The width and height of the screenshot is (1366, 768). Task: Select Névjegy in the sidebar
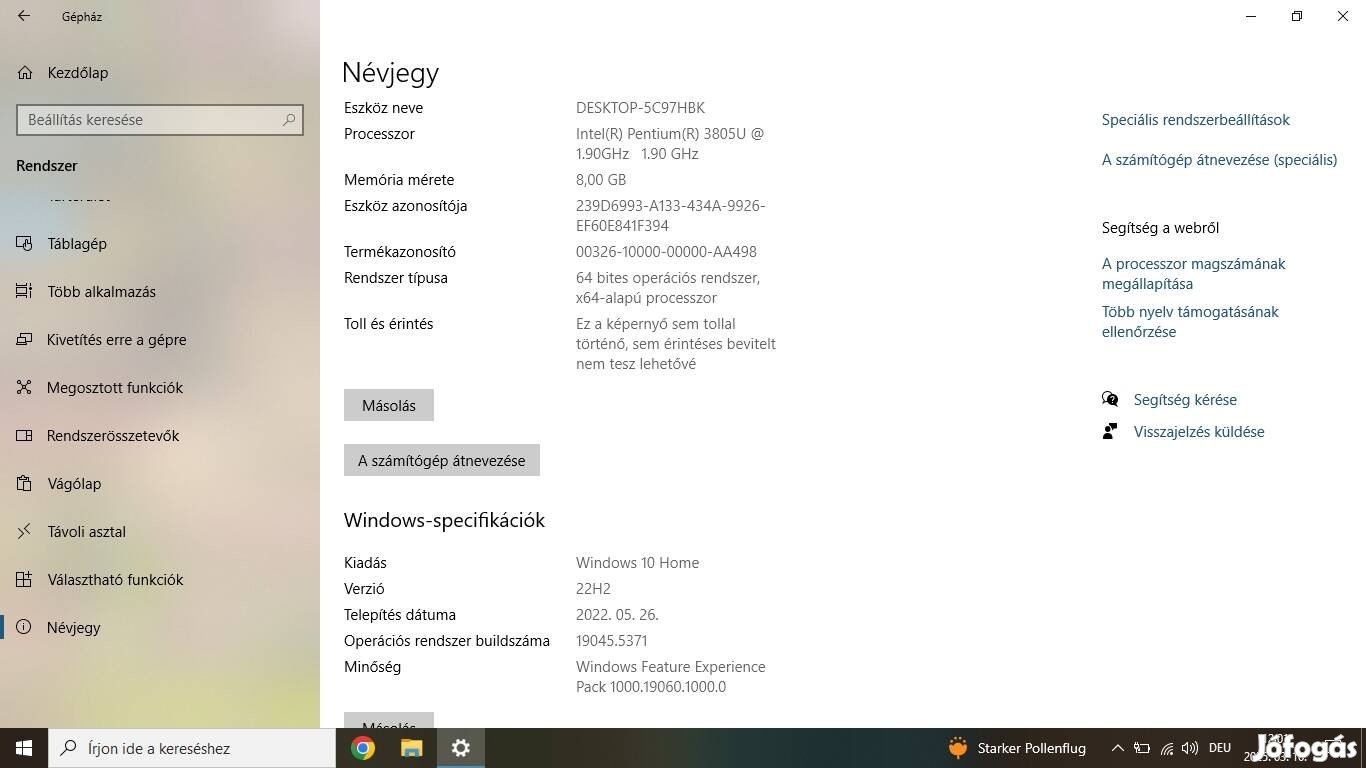(x=160, y=627)
